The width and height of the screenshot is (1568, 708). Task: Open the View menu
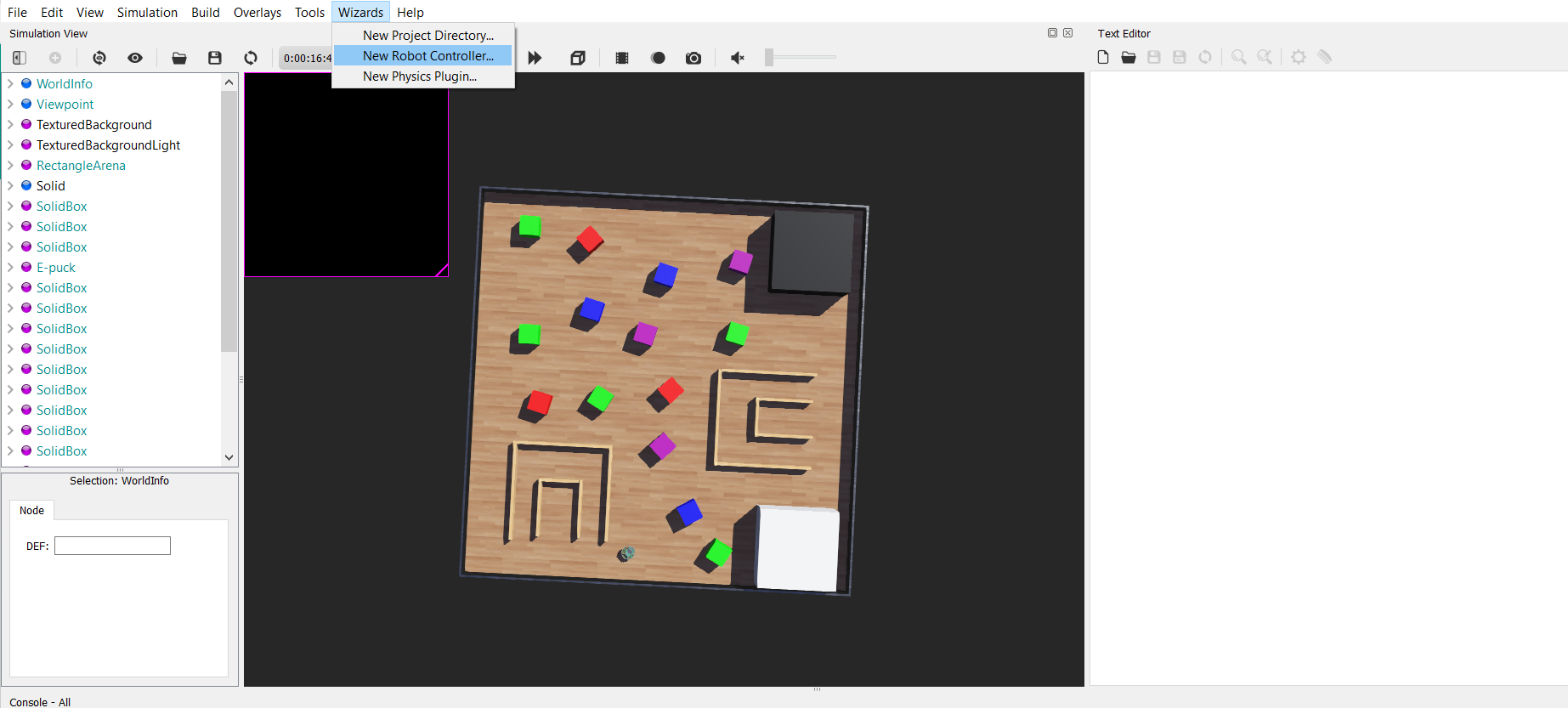[90, 12]
